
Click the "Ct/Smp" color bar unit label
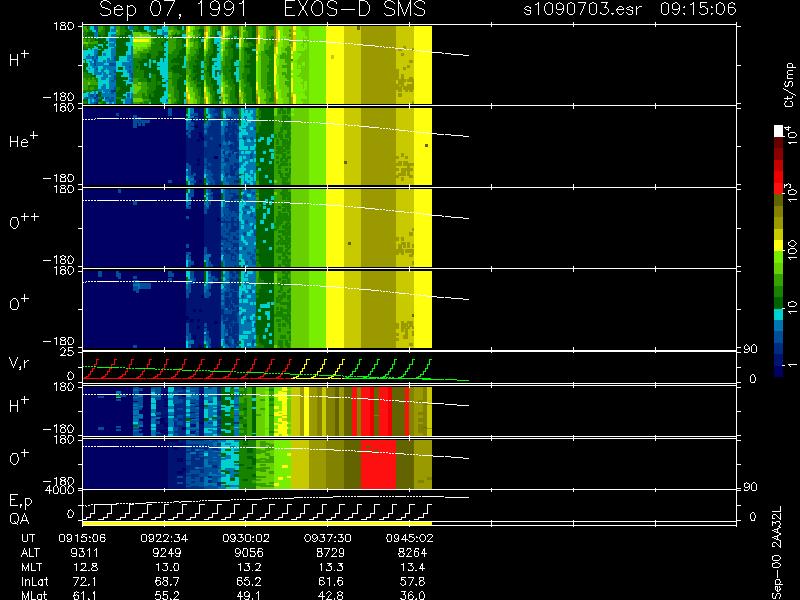pos(789,85)
